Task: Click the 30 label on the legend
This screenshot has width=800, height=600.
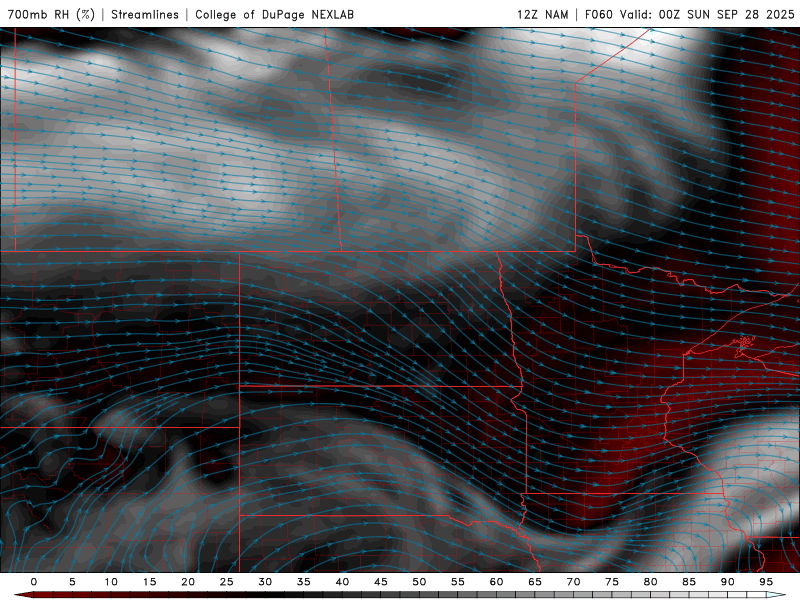Action: tap(265, 582)
